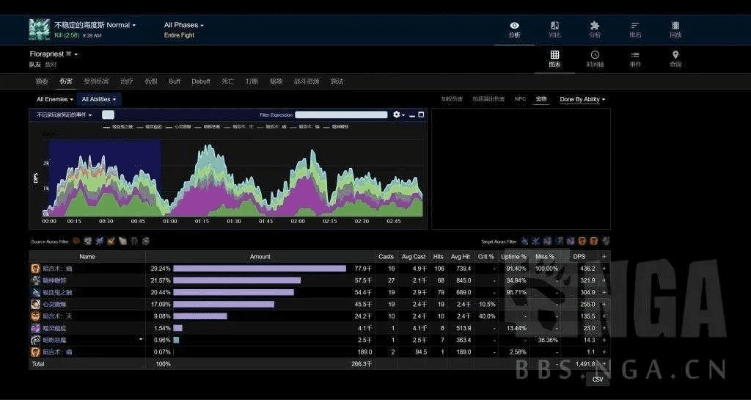Screen dimensions: 751x400
Task: Switch to the Debuff tab
Action: click(x=200, y=80)
